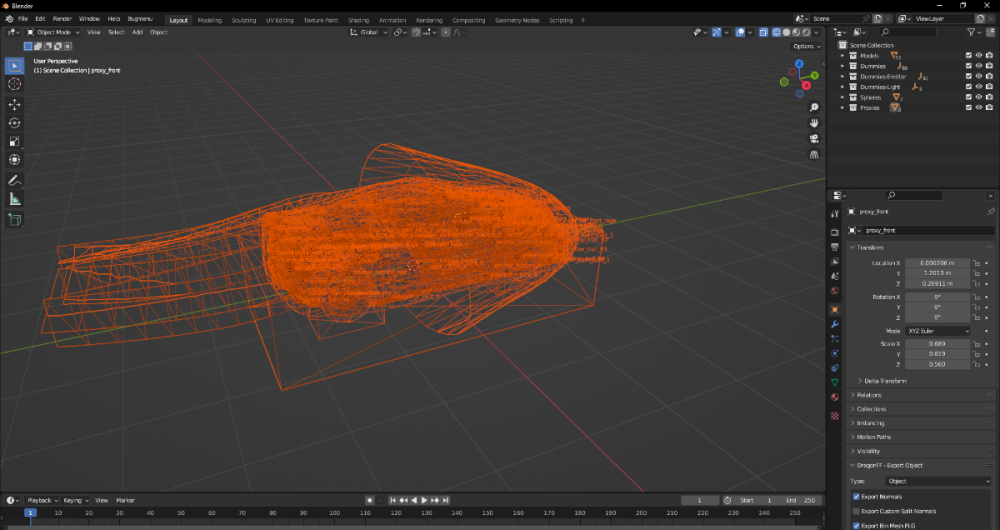Image resolution: width=1000 pixels, height=530 pixels.
Task: Open the Object Mode dropdown
Action: click(52, 32)
